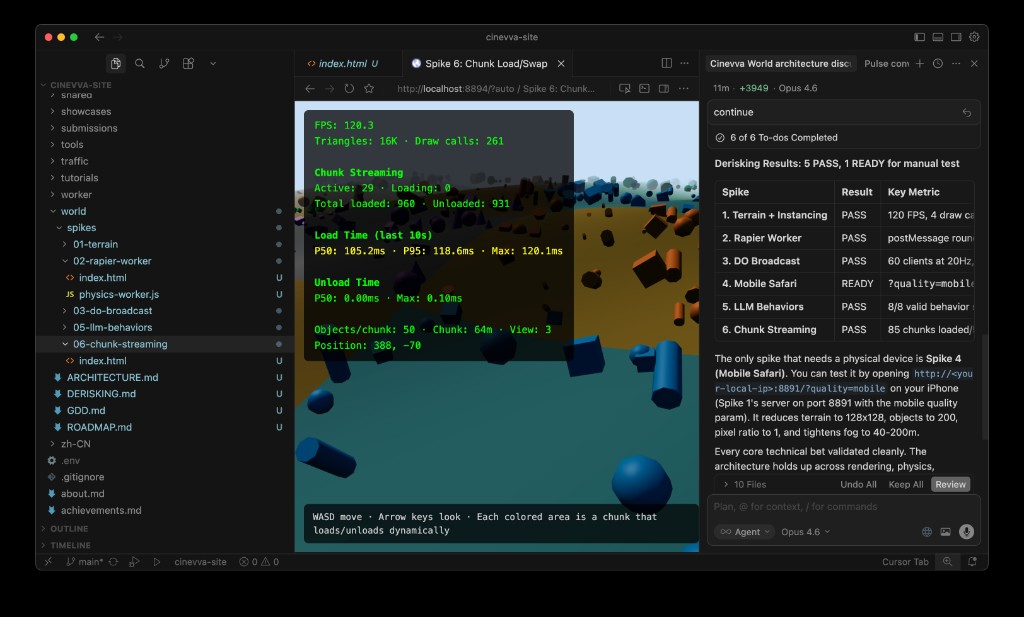The image size is (1024, 617).
Task: Open the notifications bell in the status bar
Action: [x=971, y=562]
